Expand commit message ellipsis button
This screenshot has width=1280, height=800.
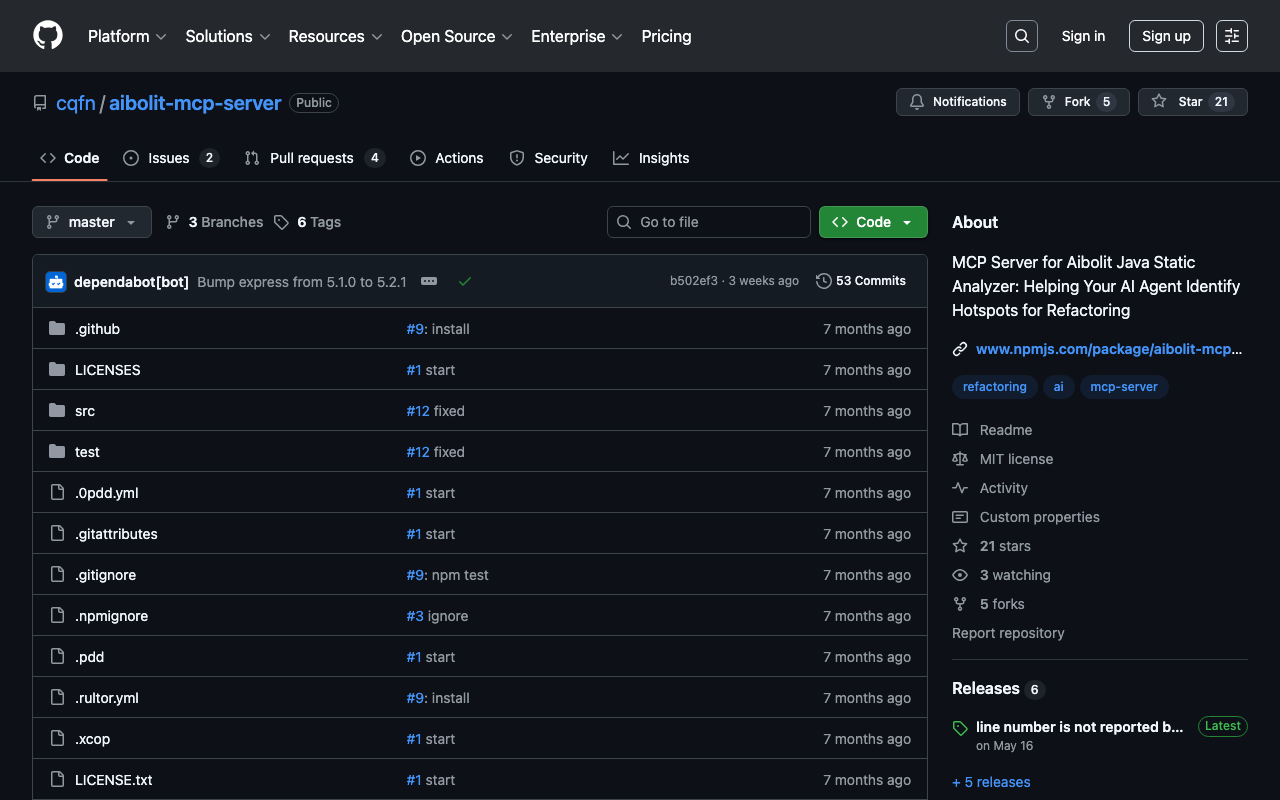(x=429, y=282)
